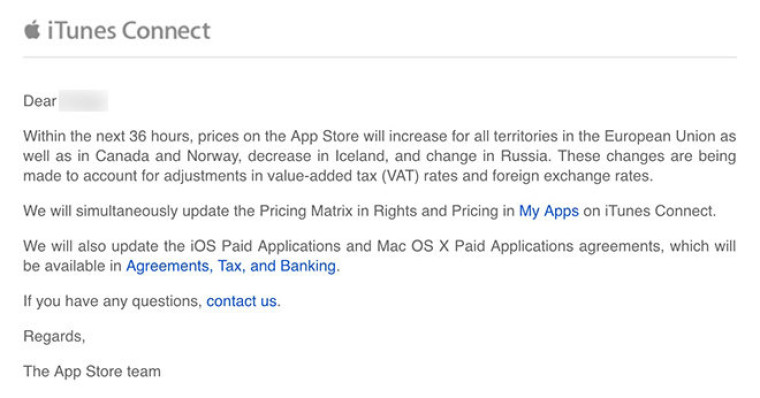Click the Apple logo in the header
This screenshot has width=760, height=398.
(32, 30)
